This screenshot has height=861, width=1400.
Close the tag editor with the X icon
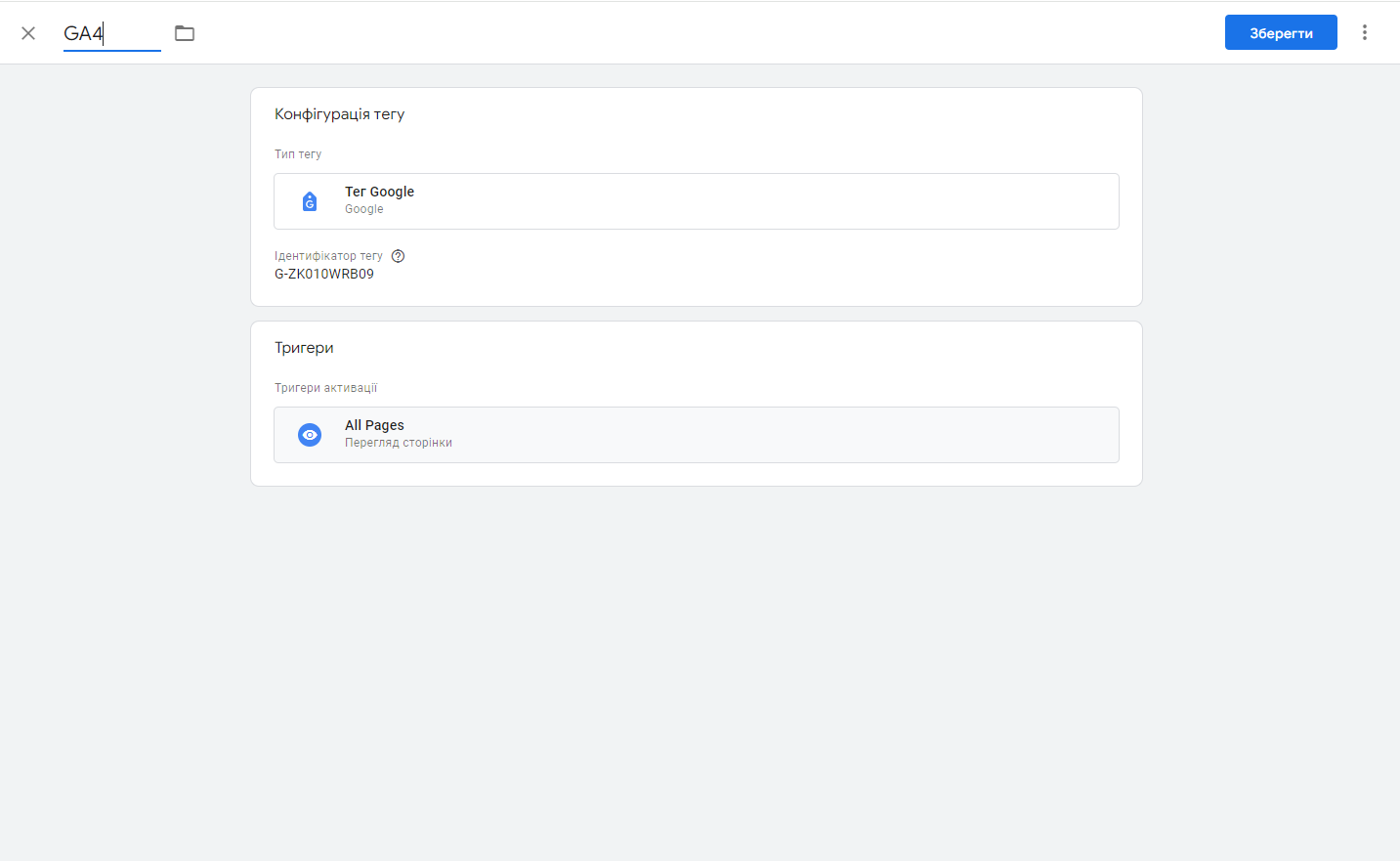pyautogui.click(x=28, y=33)
